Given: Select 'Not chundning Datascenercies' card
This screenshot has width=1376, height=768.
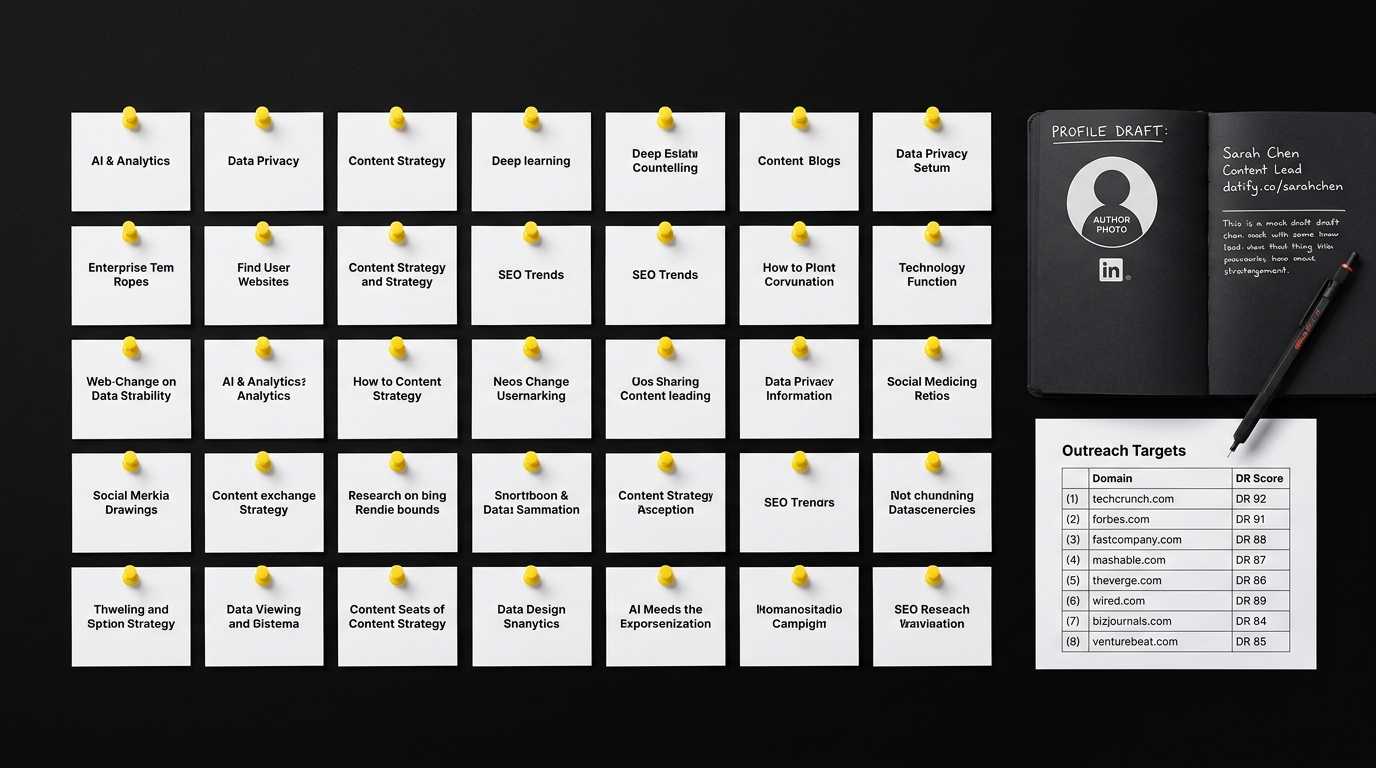Looking at the screenshot, I should (932, 503).
